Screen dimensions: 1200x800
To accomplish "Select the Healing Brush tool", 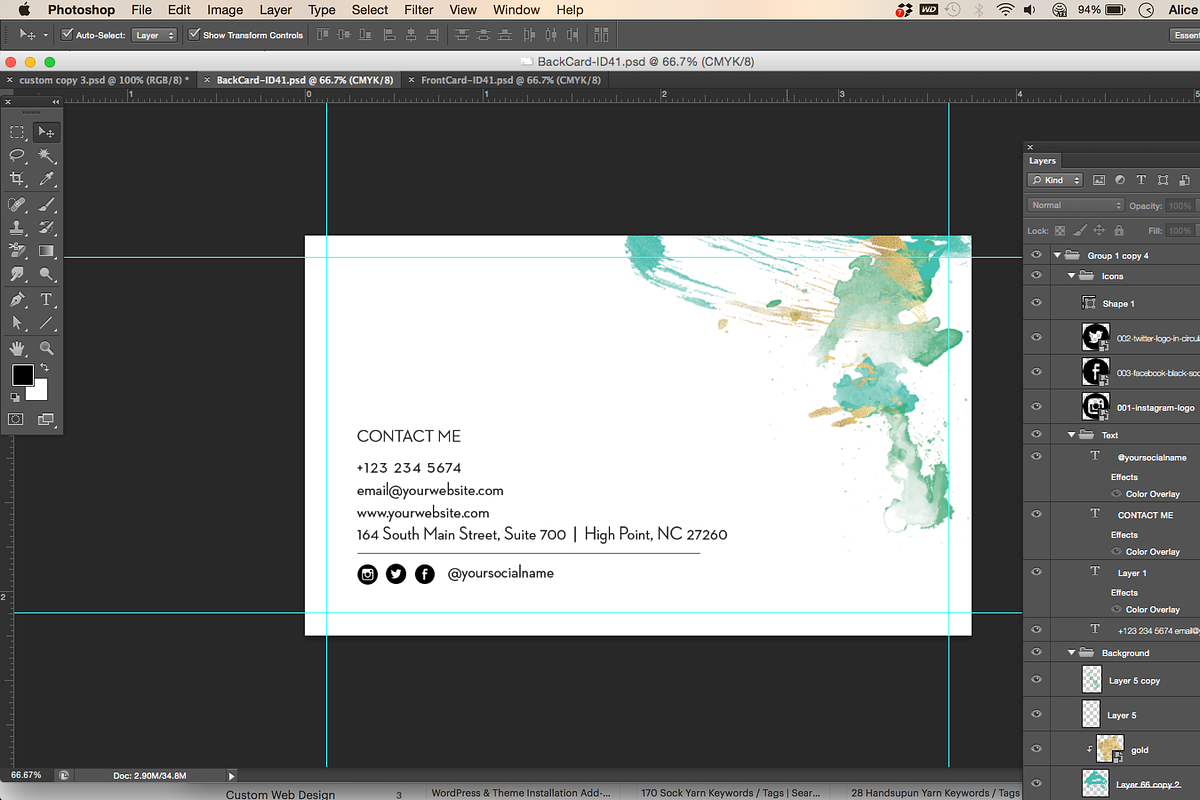I will (x=17, y=204).
